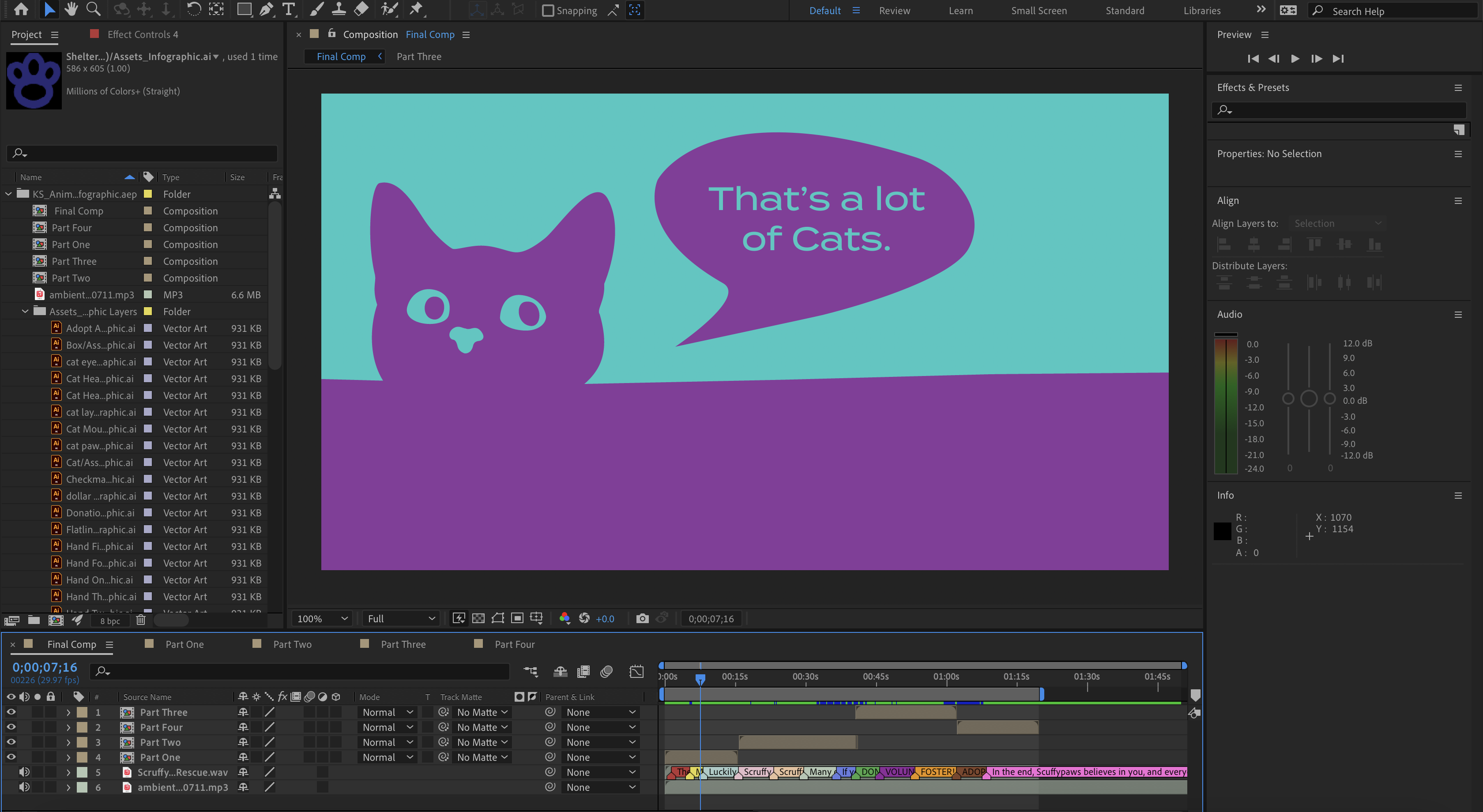Toggle region of interest in viewer

[497, 619]
